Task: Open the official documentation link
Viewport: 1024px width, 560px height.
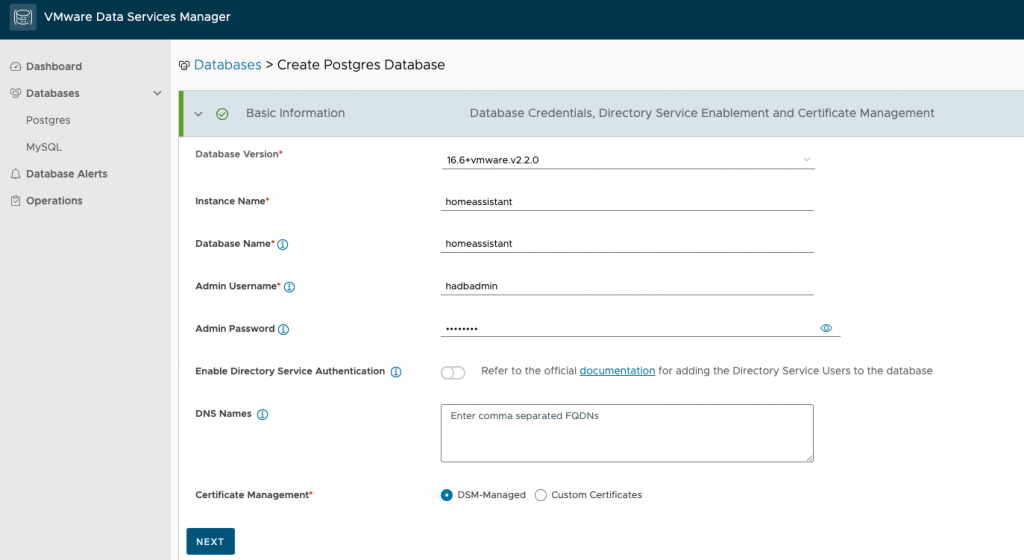Action: (617, 371)
